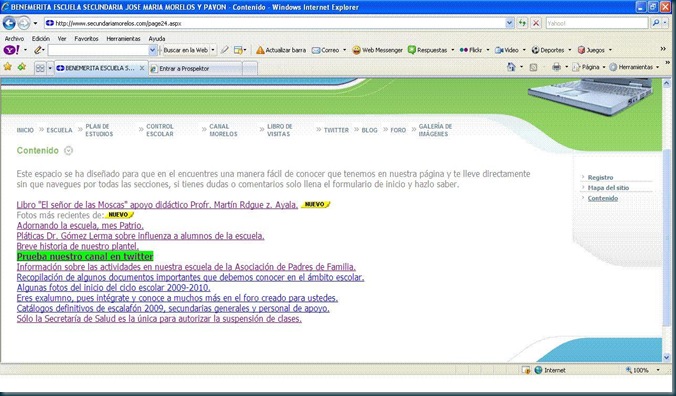Refresh the page with the green arrows icon
The image size is (676, 396).
point(523,23)
